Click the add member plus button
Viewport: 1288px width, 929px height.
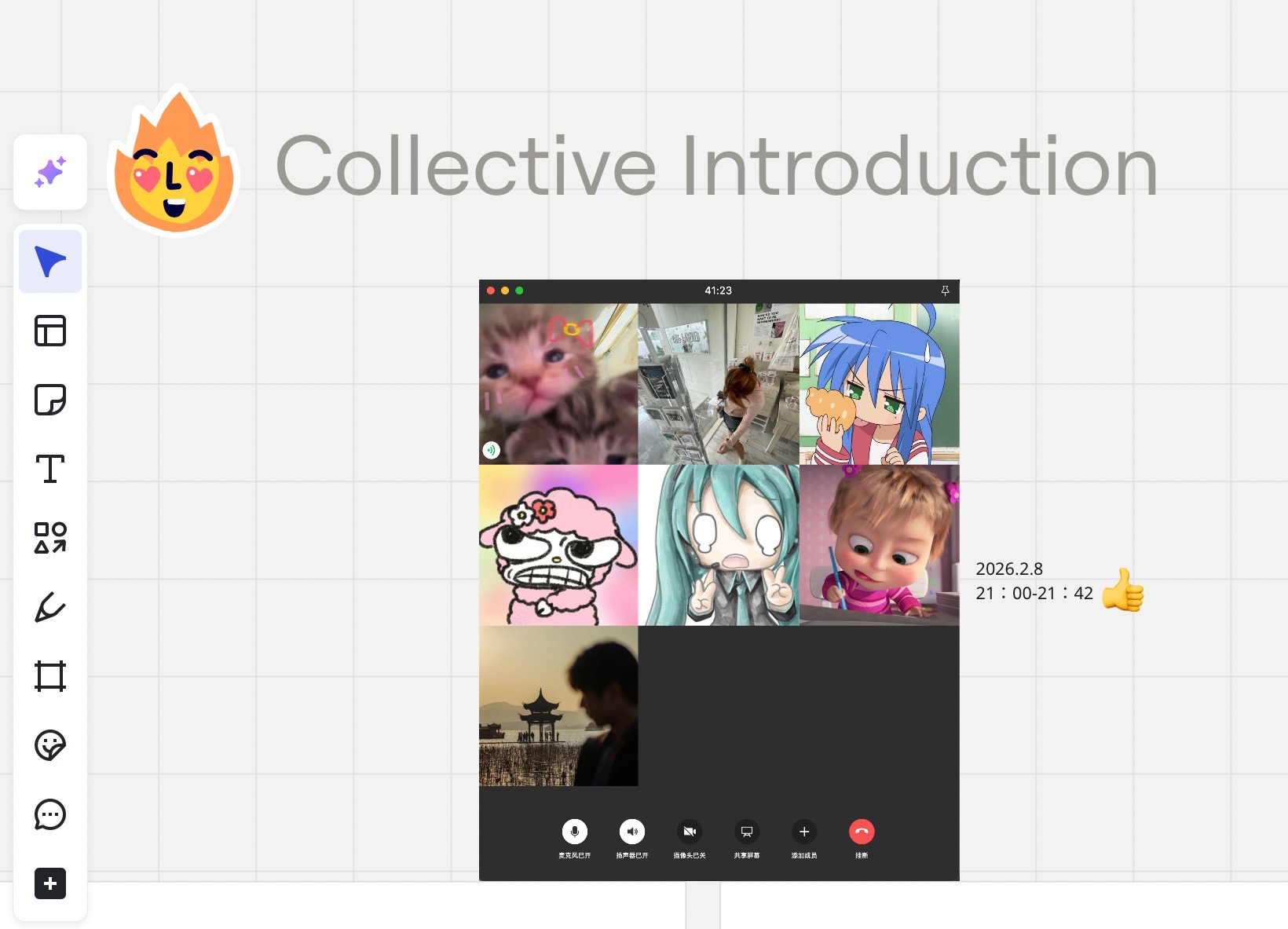tap(804, 832)
